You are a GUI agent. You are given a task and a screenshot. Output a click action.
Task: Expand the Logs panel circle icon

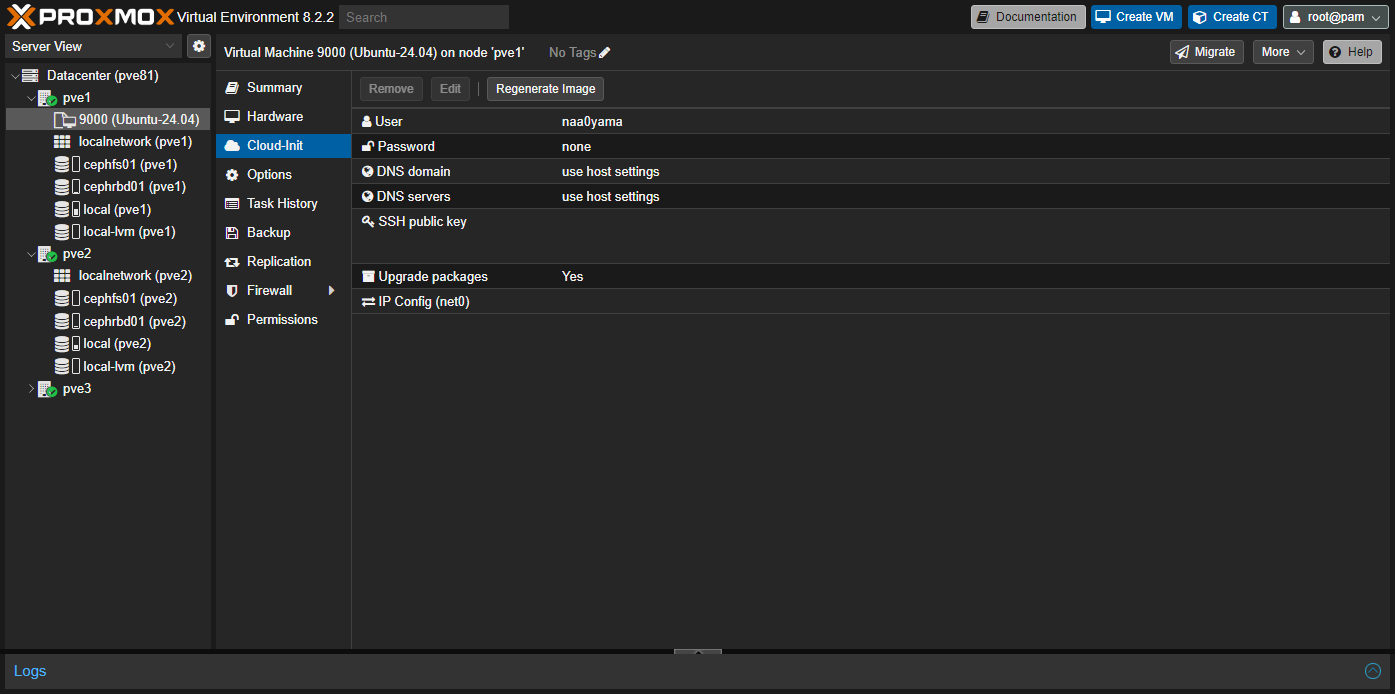coord(1373,671)
